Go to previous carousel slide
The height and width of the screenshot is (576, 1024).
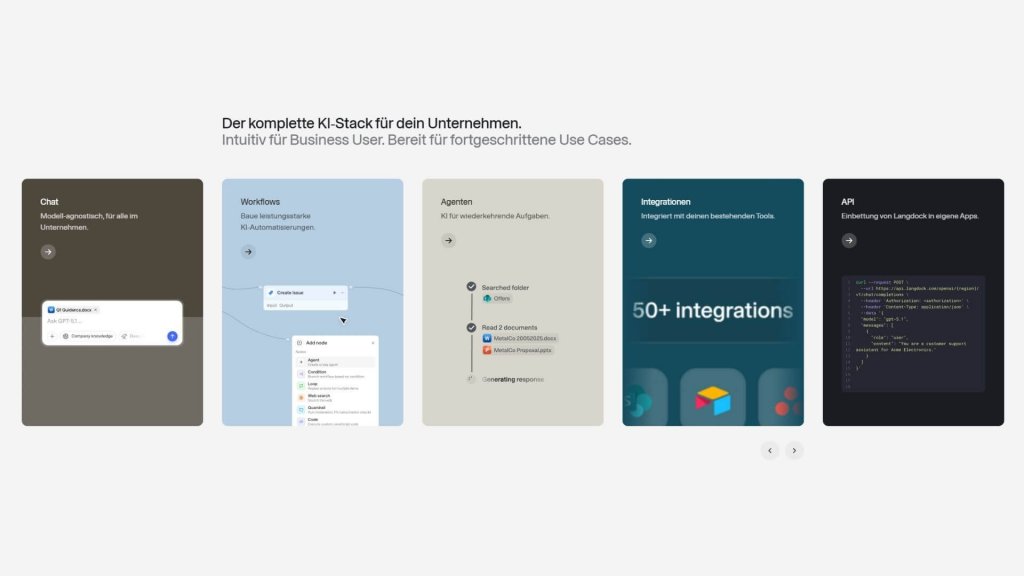770,450
